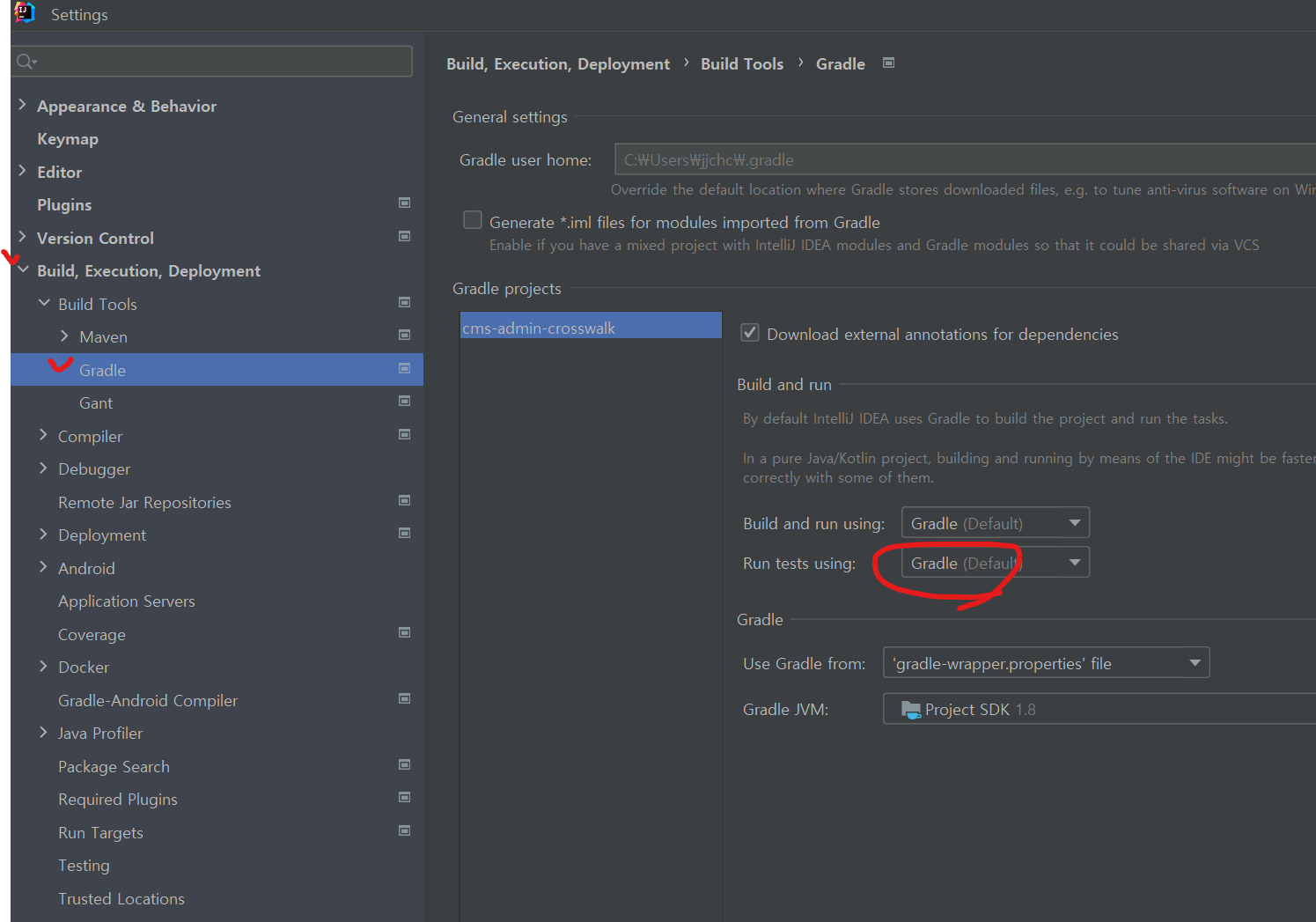Viewport: 1316px width, 922px height.
Task: Open Run Targets settings
Action: [100, 832]
